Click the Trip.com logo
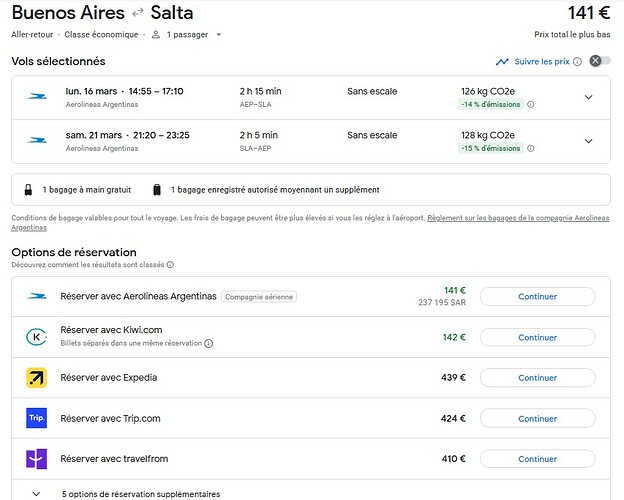 tap(36, 418)
